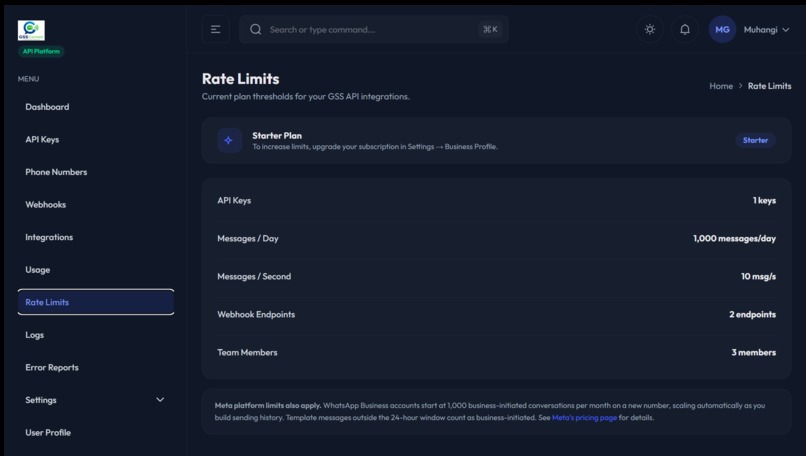Click the Starter plan badge
This screenshot has height=456, width=806.
(x=755, y=140)
